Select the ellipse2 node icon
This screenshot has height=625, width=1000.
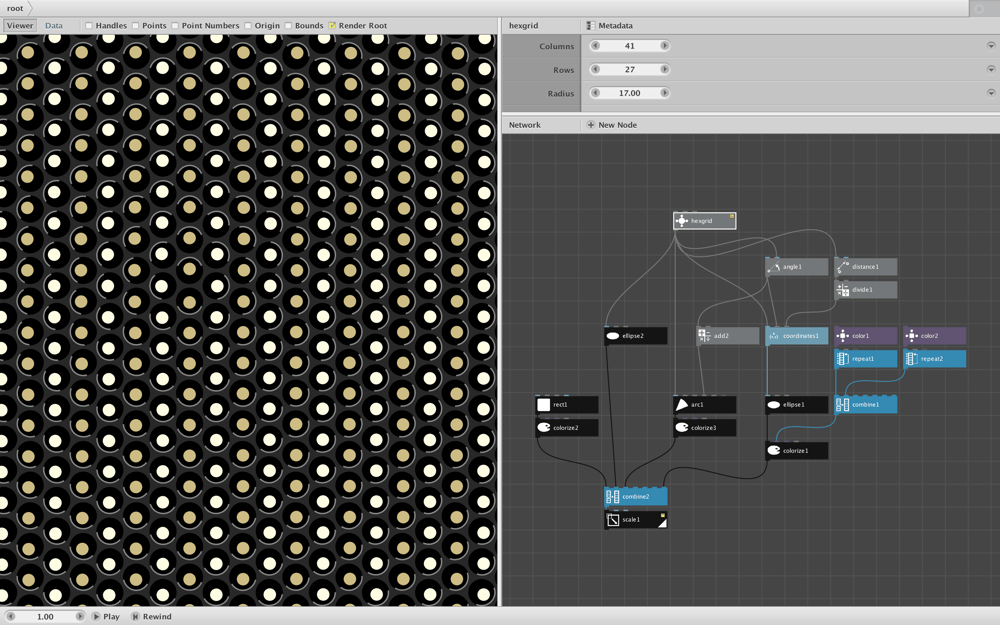613,336
